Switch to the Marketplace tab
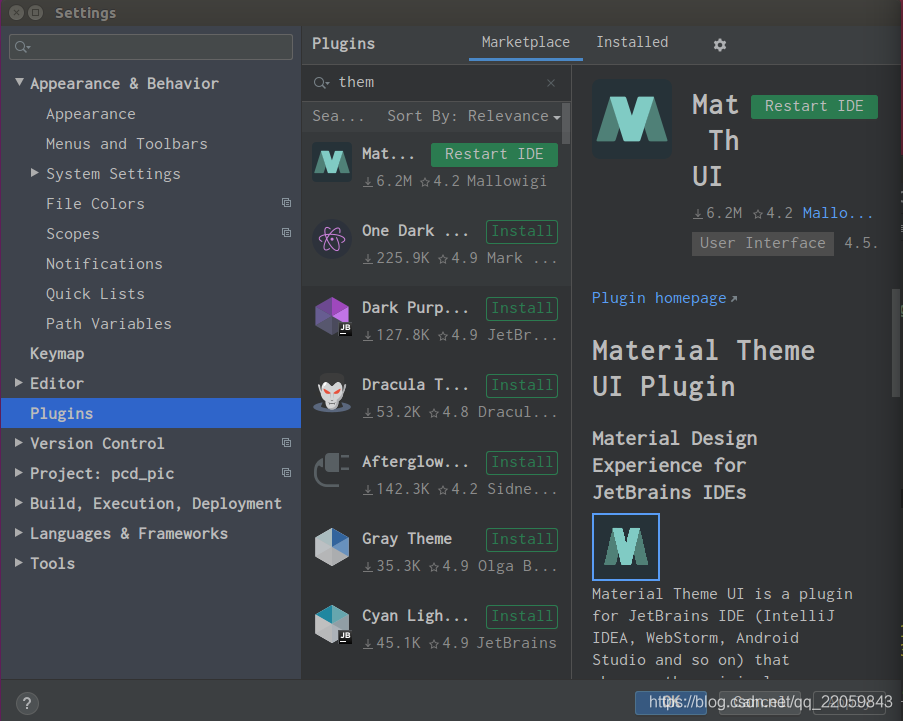This screenshot has width=903, height=721. tap(525, 43)
